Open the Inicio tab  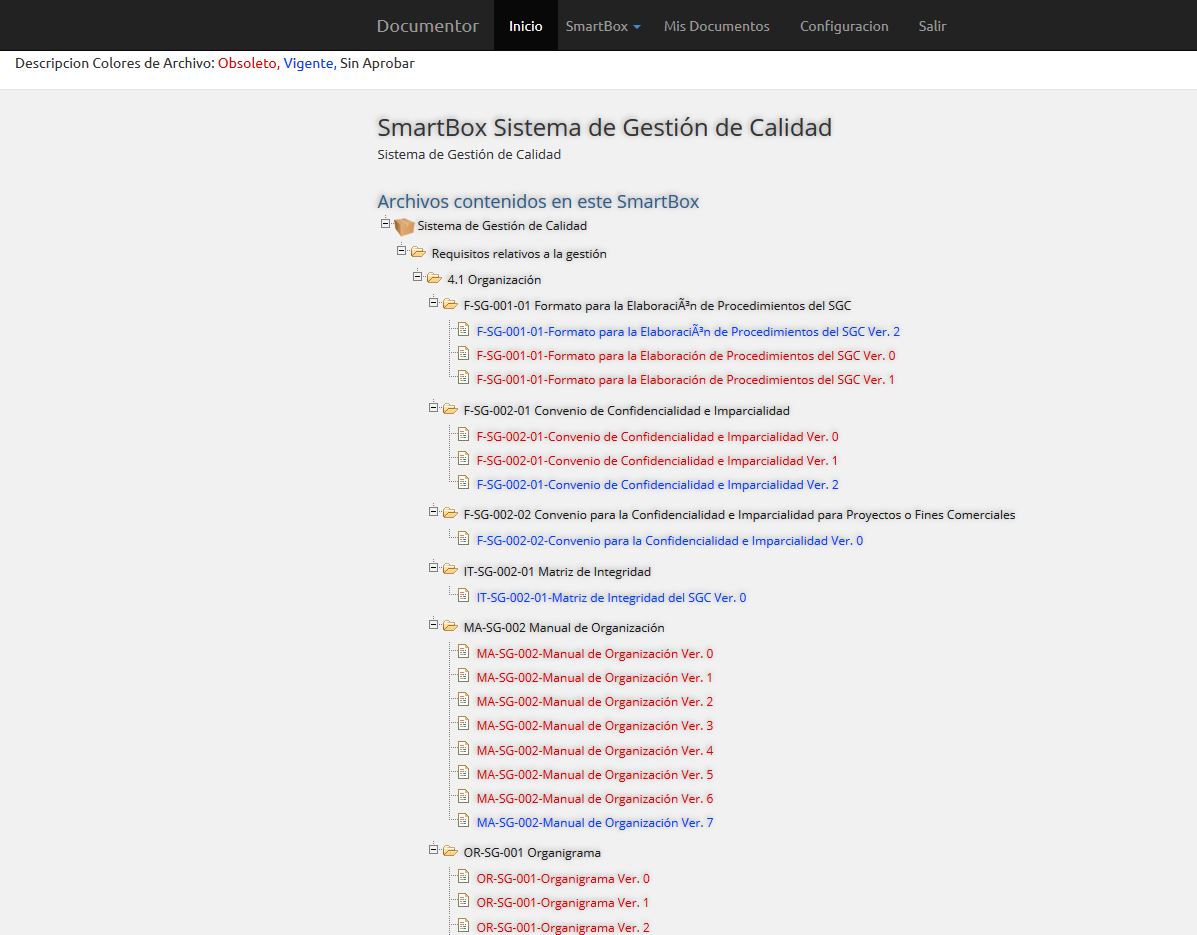[x=525, y=26]
